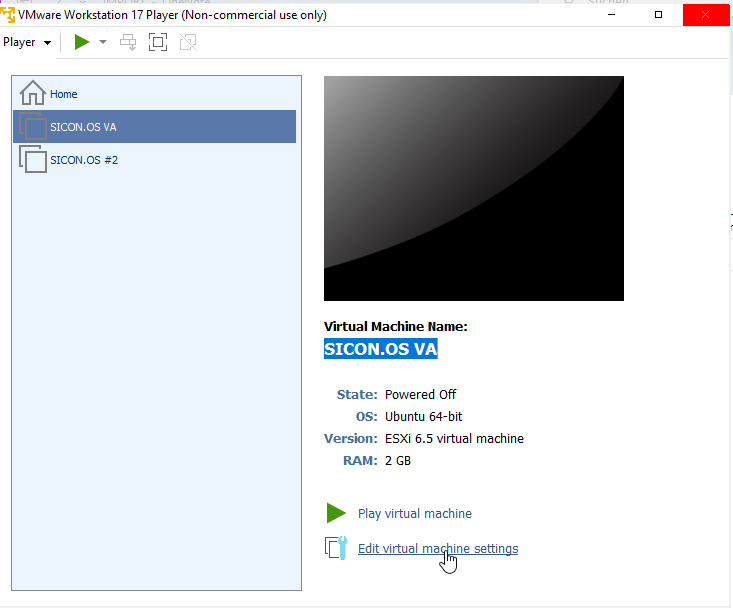
Task: Click the SICON.OS VA VM icon
Action: coord(33,126)
